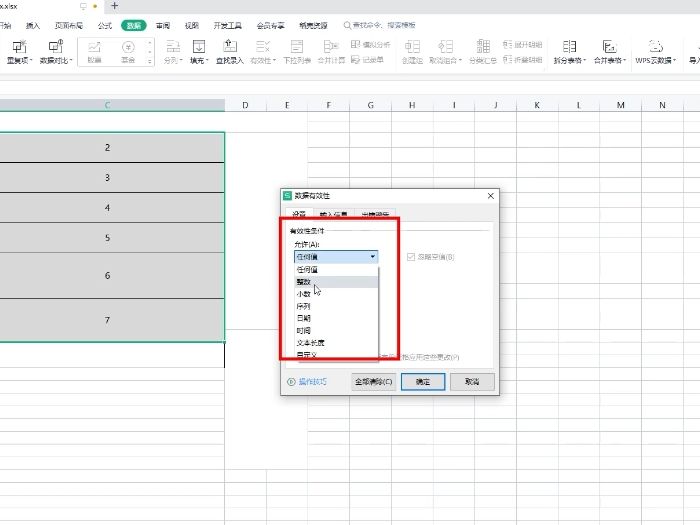
Task: Click the 折叠明细 (collapse detail) icon
Action: pos(508,59)
